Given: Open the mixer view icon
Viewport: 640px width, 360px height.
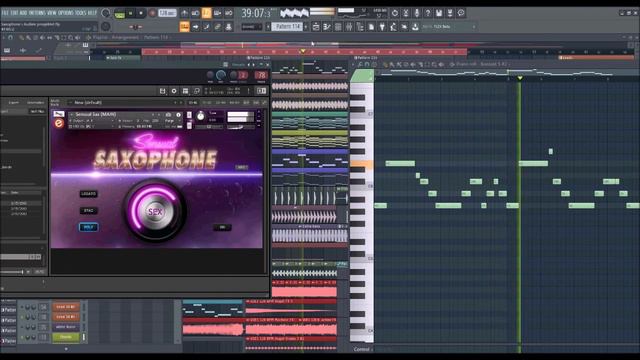Looking at the screenshot, I should point(349,27).
